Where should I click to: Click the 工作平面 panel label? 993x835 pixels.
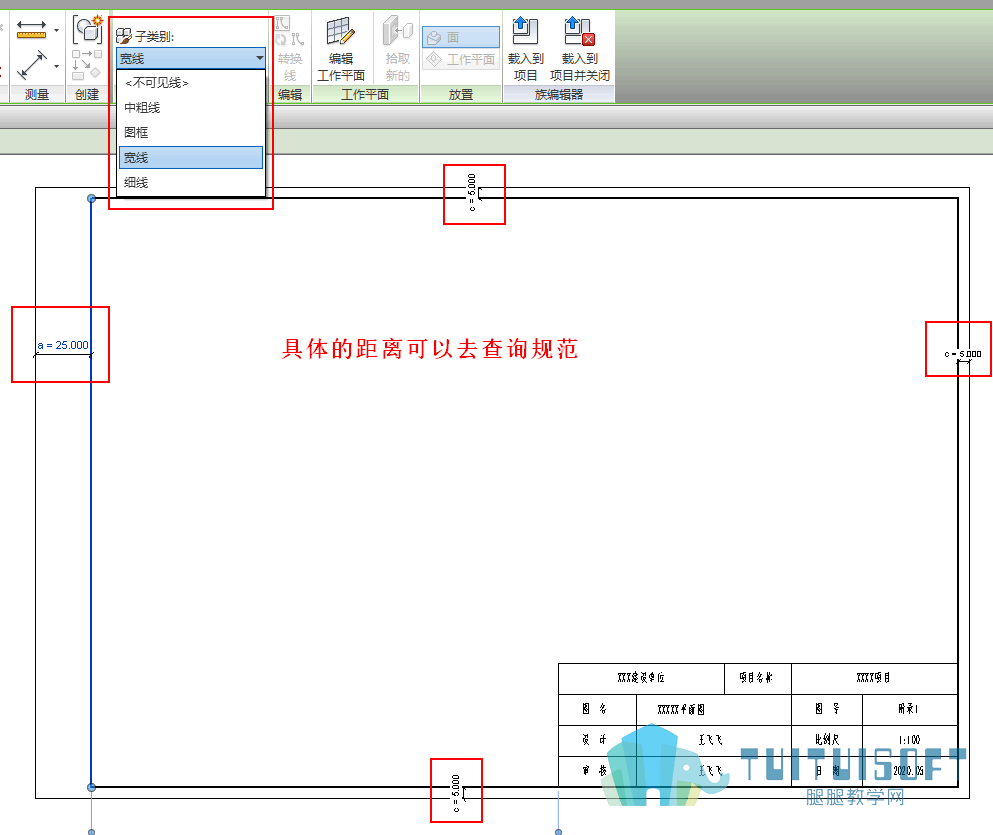coord(365,94)
